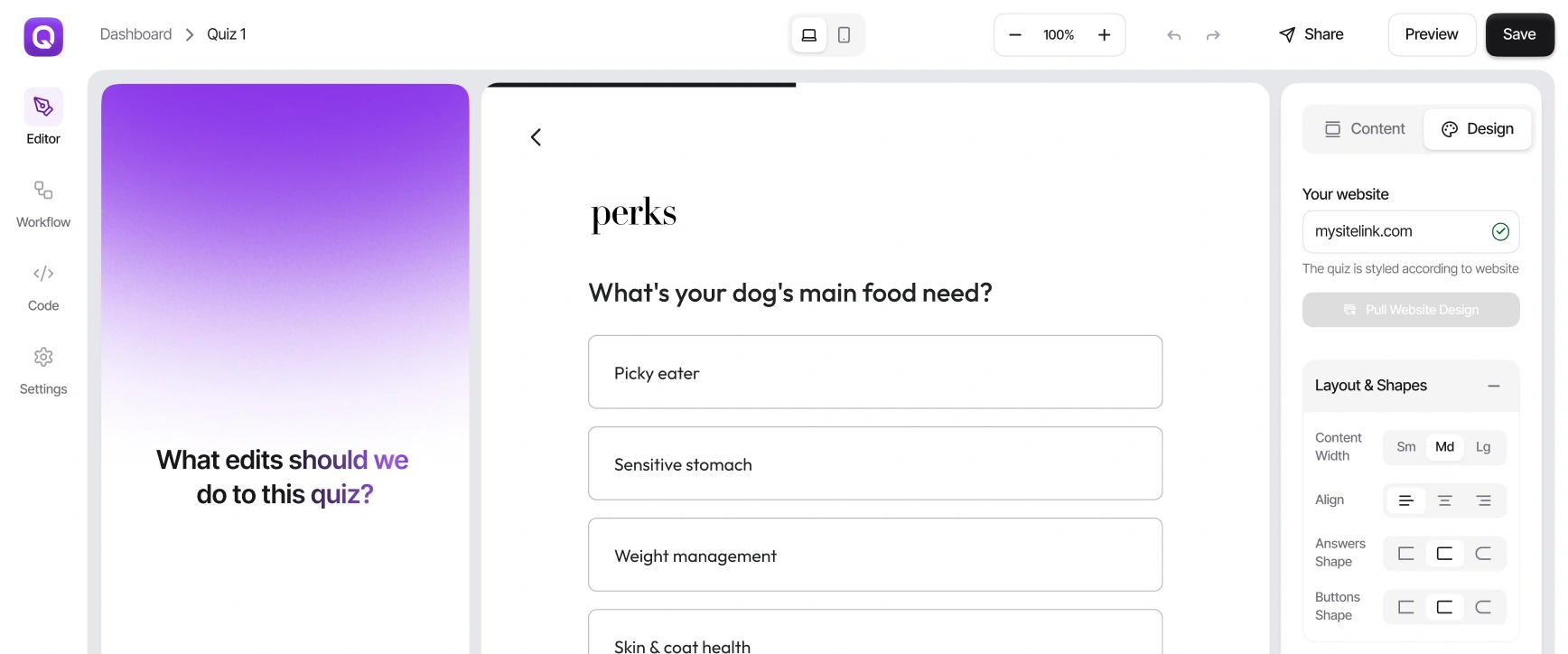This screenshot has height=654, width=1568.
Task: Redo the last change
Action: click(1213, 35)
